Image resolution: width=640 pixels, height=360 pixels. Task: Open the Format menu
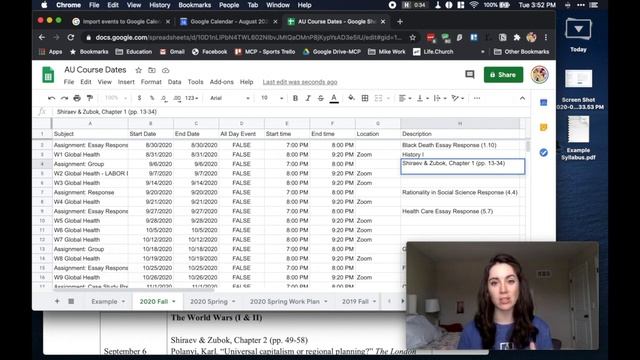click(x=151, y=82)
